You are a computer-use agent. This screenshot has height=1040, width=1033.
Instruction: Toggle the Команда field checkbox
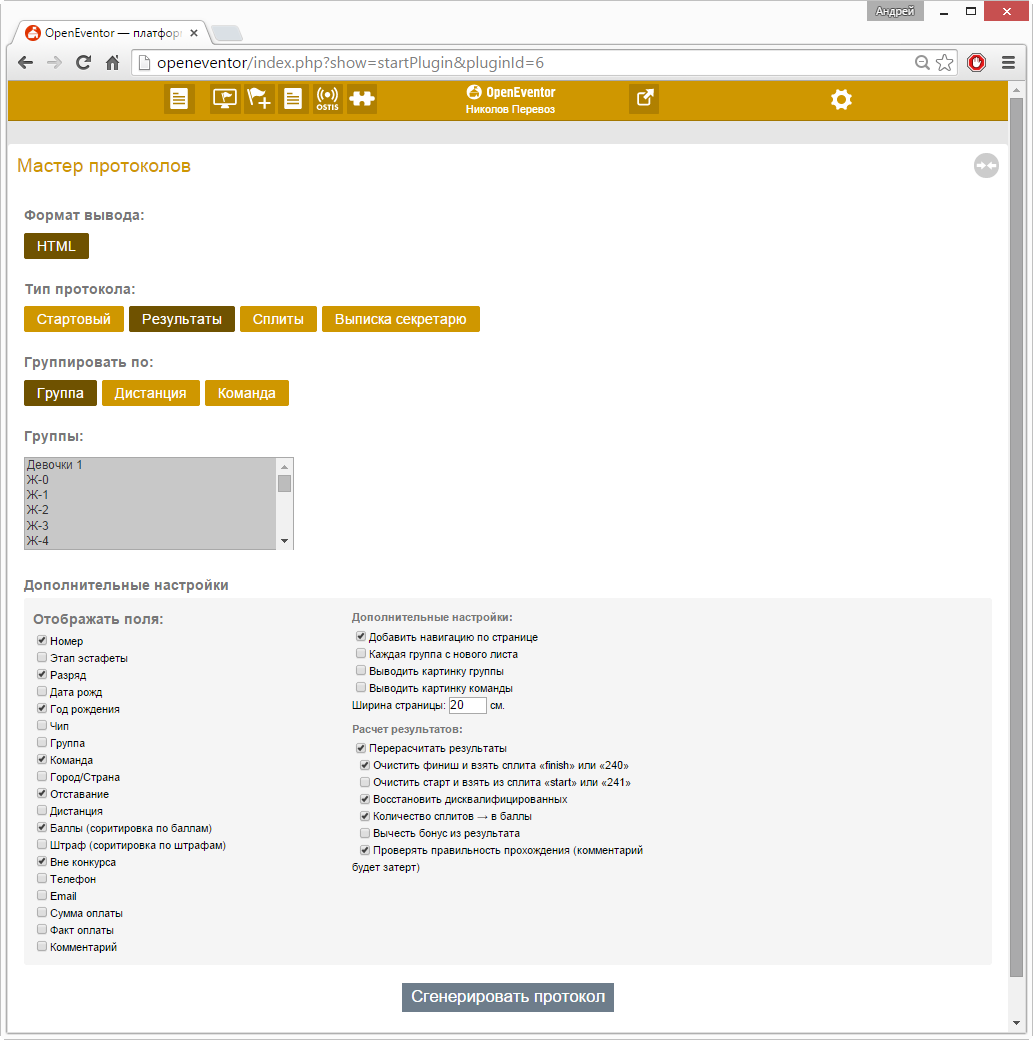tap(42, 759)
